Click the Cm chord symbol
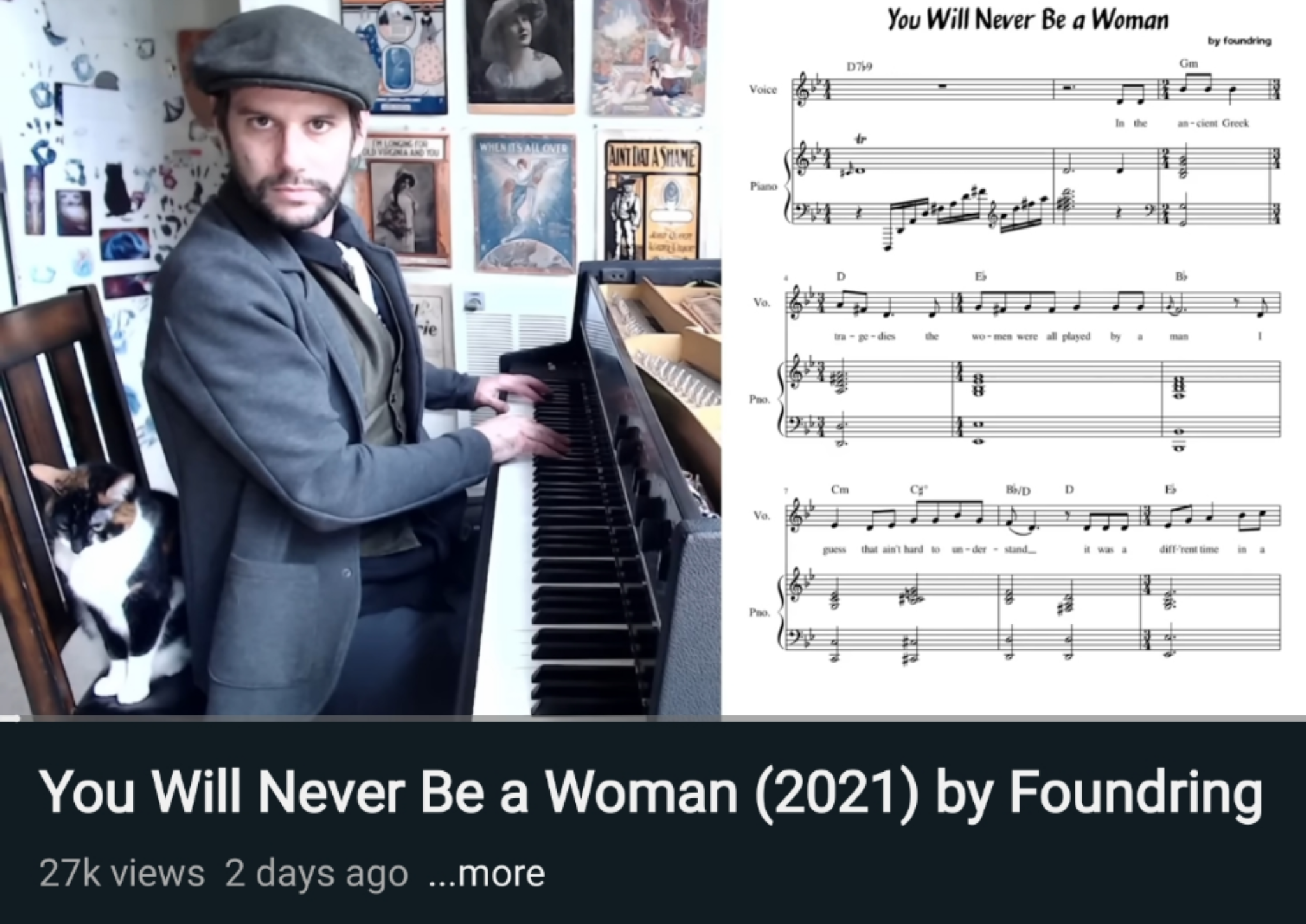The height and width of the screenshot is (924, 1306). click(x=840, y=490)
